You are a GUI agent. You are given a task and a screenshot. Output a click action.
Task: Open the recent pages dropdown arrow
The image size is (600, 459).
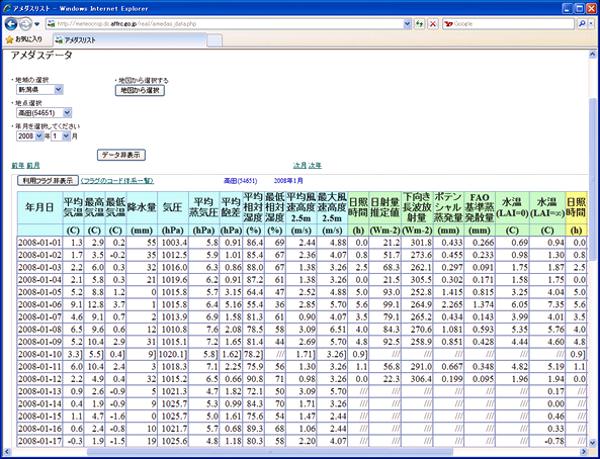[x=37, y=24]
